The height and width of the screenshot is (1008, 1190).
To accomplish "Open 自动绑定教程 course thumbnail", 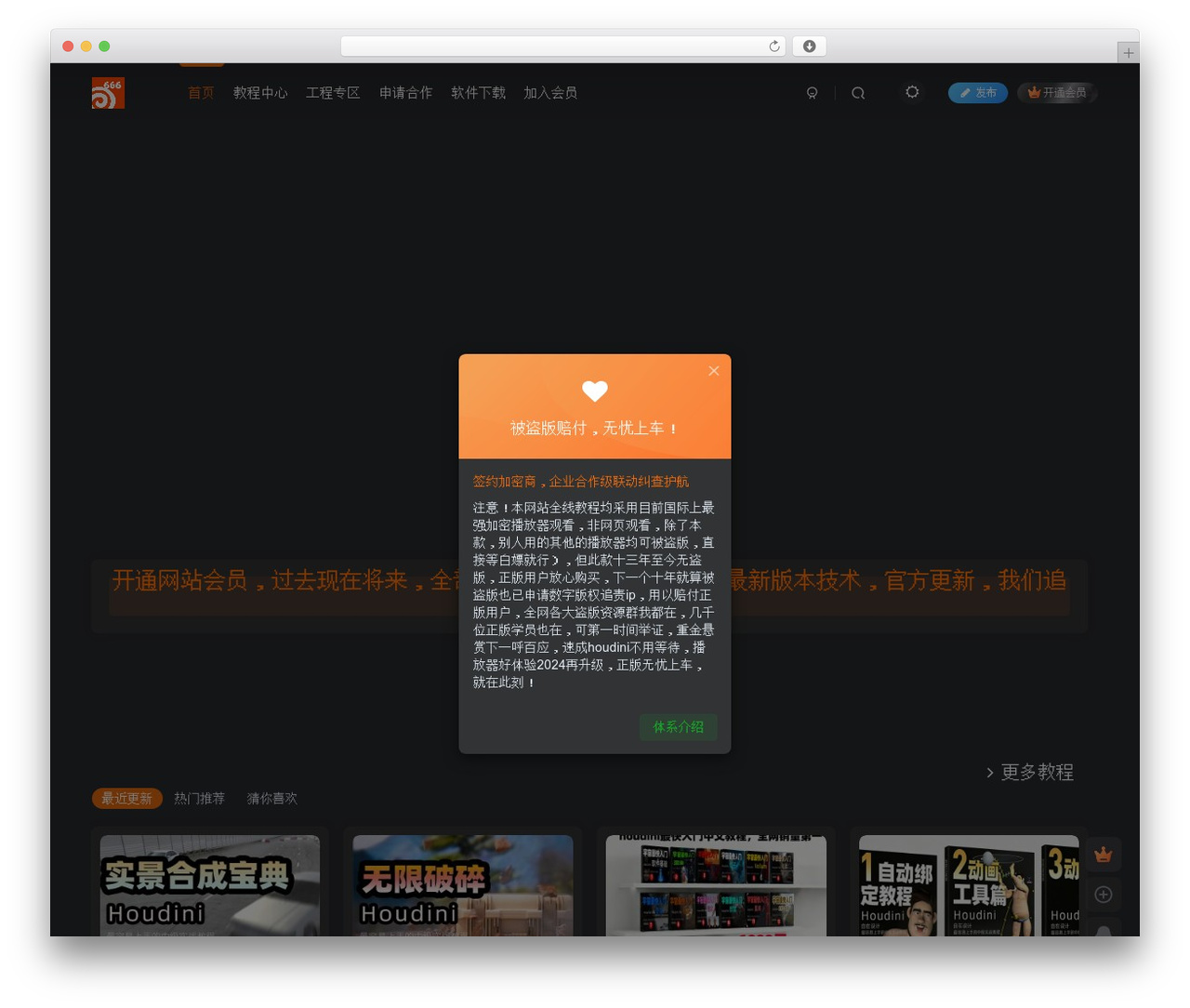I will pyautogui.click(x=969, y=885).
